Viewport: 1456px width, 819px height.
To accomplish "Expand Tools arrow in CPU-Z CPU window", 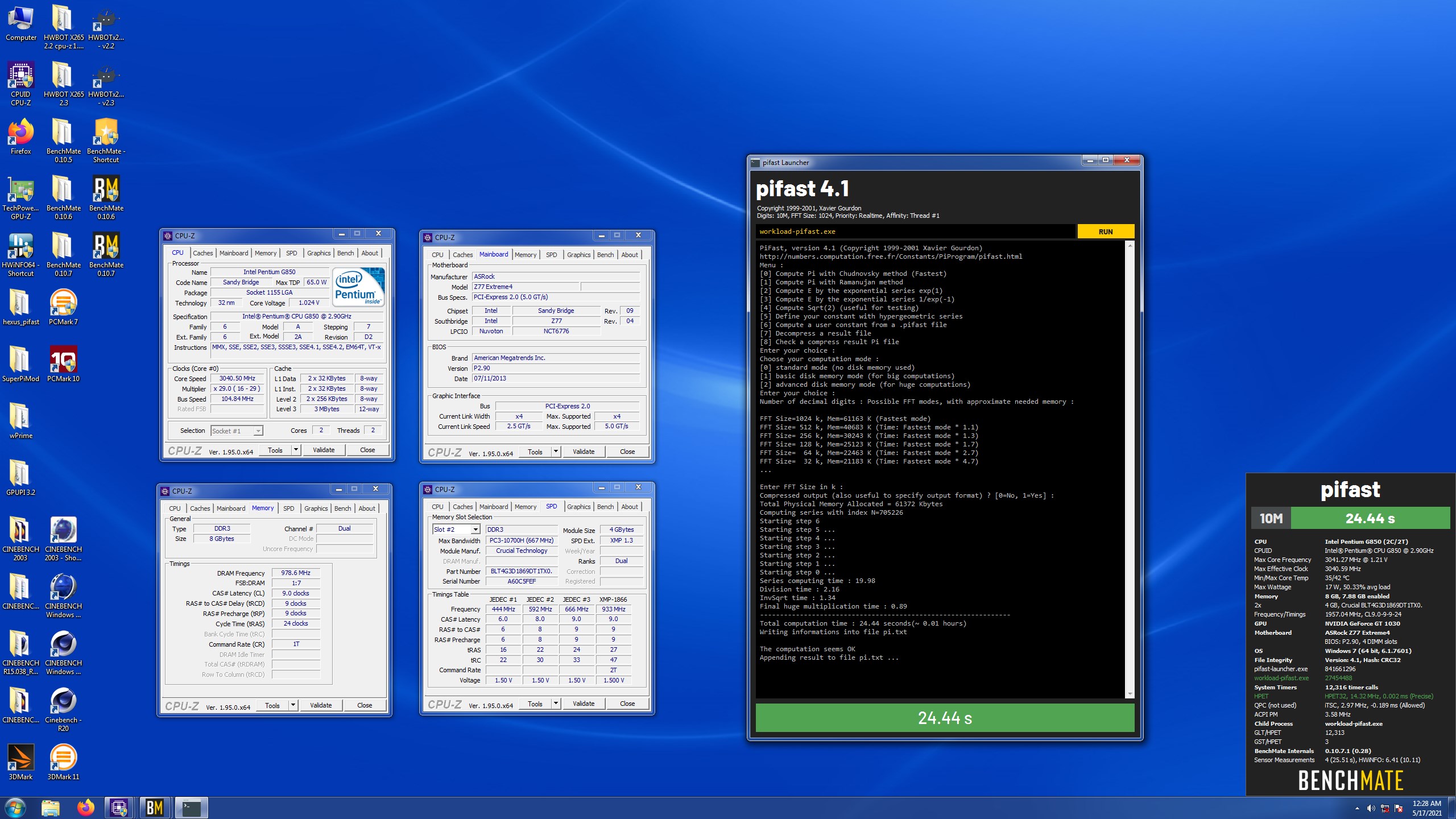I will tap(296, 450).
